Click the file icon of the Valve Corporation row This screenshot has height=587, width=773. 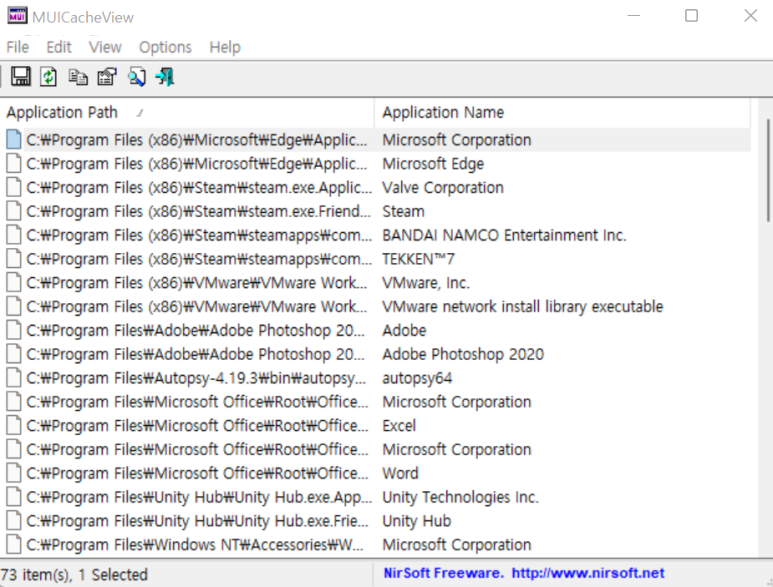(14, 187)
